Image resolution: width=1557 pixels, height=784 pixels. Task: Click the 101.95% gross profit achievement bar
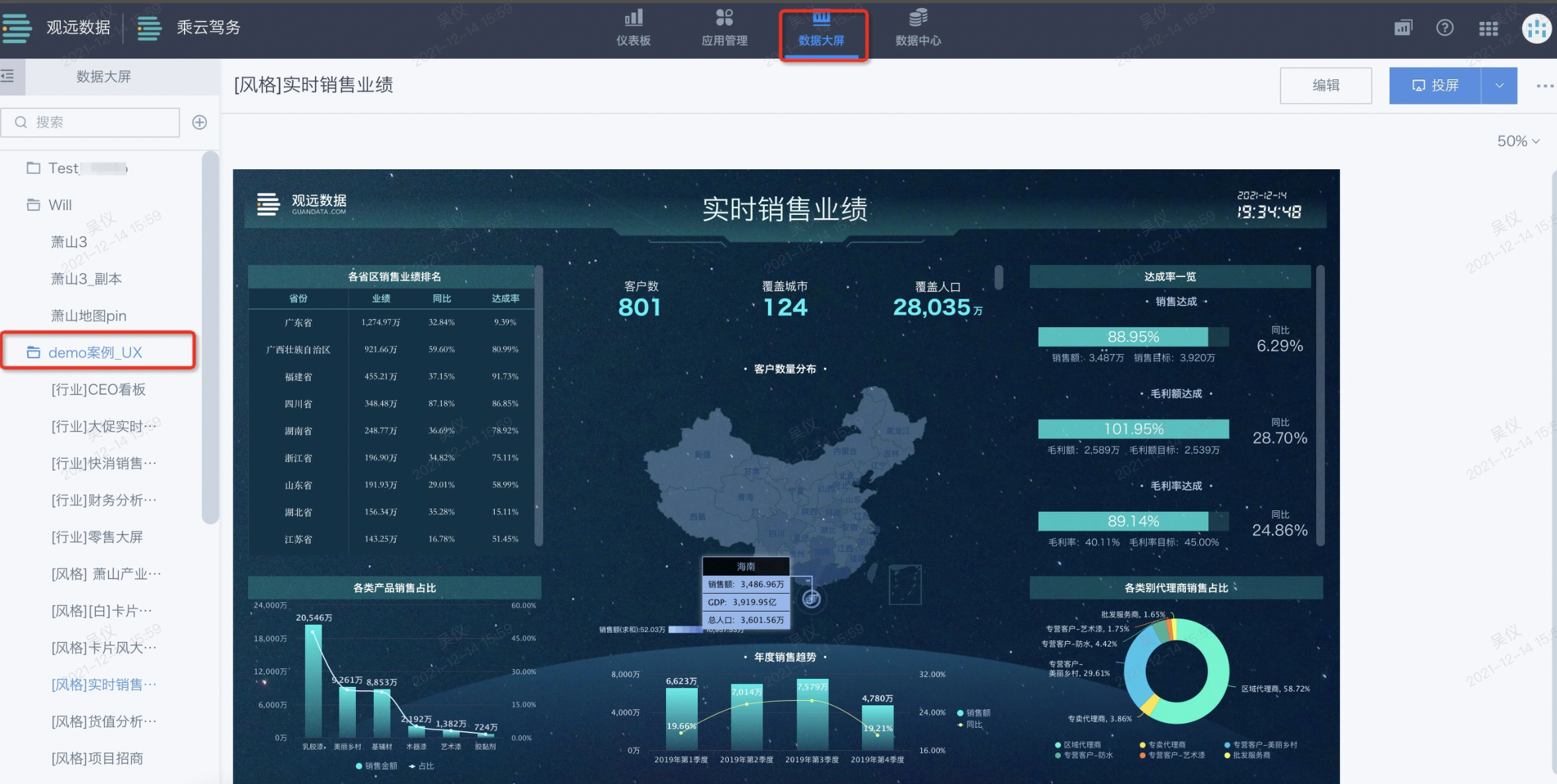pyautogui.click(x=1133, y=429)
